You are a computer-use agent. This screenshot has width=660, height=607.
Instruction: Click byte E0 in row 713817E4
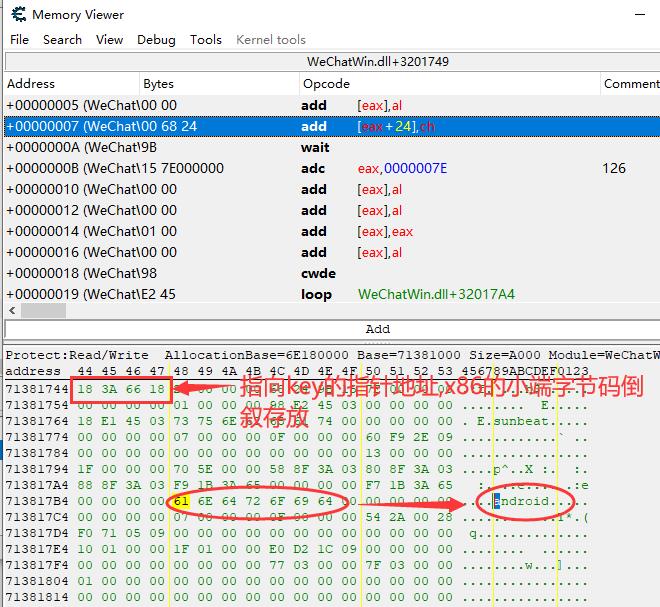click(277, 549)
